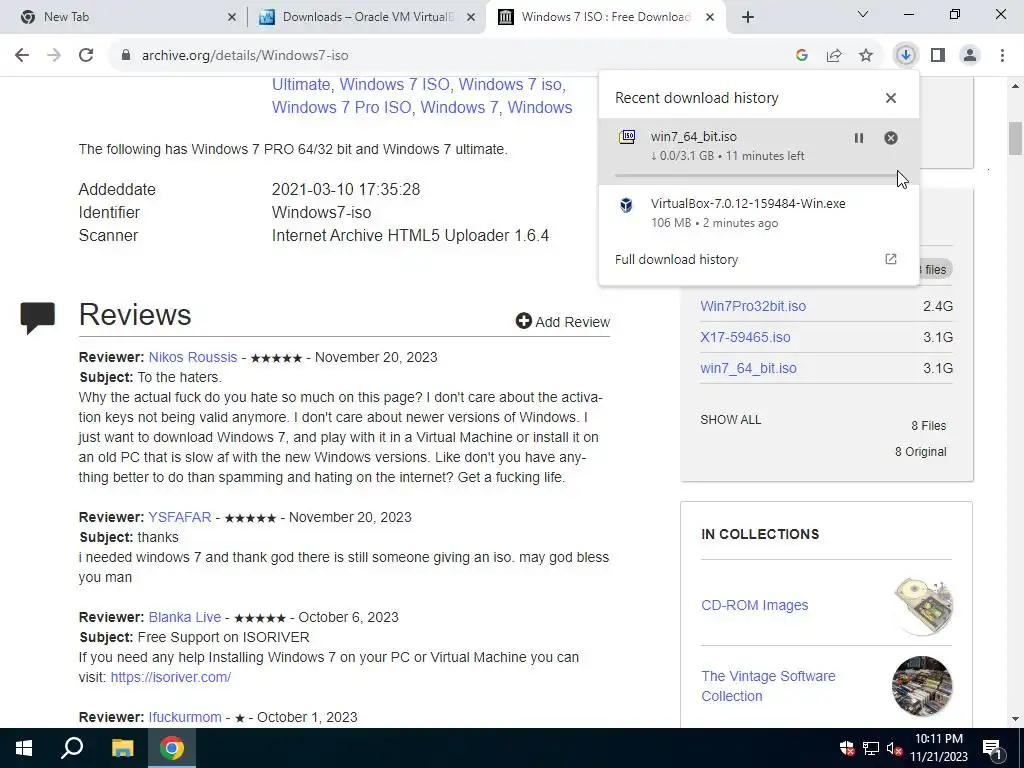This screenshot has height=768, width=1024.
Task: Go back to the previous page
Action: pos(22,56)
